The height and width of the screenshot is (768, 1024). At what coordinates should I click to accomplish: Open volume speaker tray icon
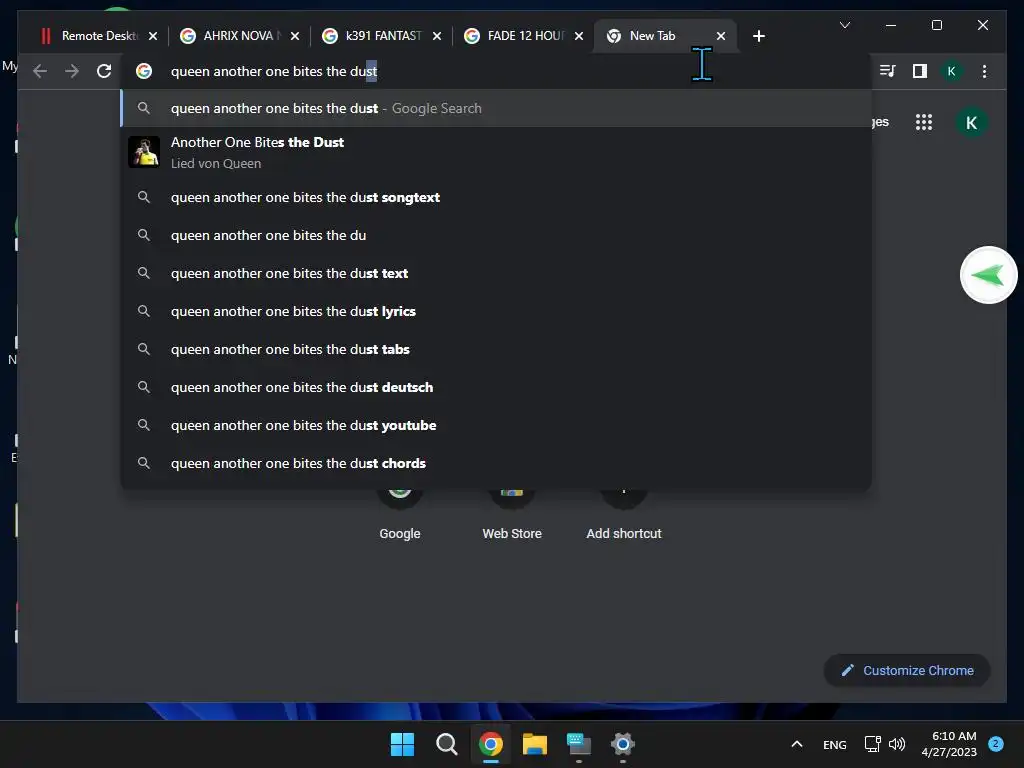897,744
